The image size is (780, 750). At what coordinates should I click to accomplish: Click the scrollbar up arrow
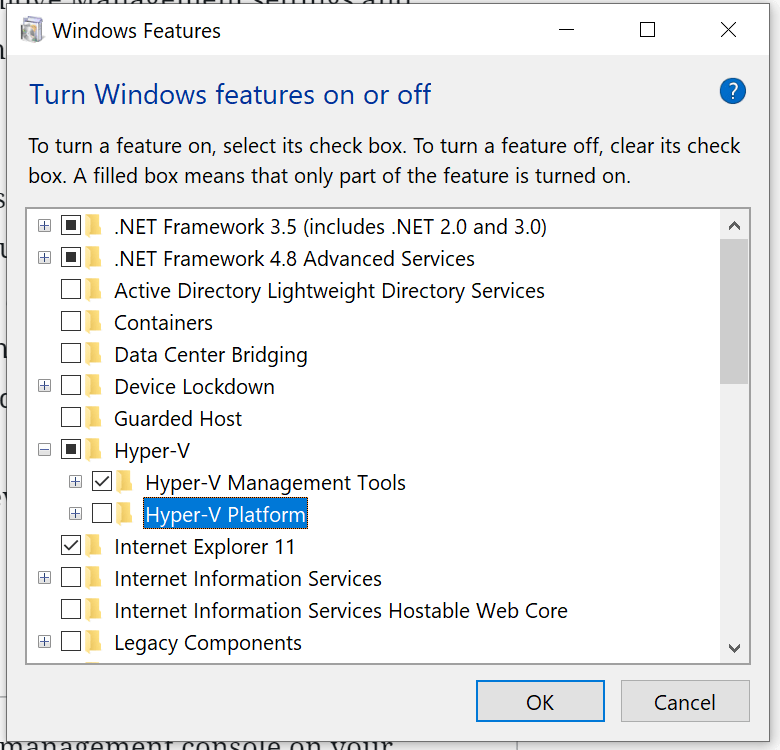tap(734, 226)
